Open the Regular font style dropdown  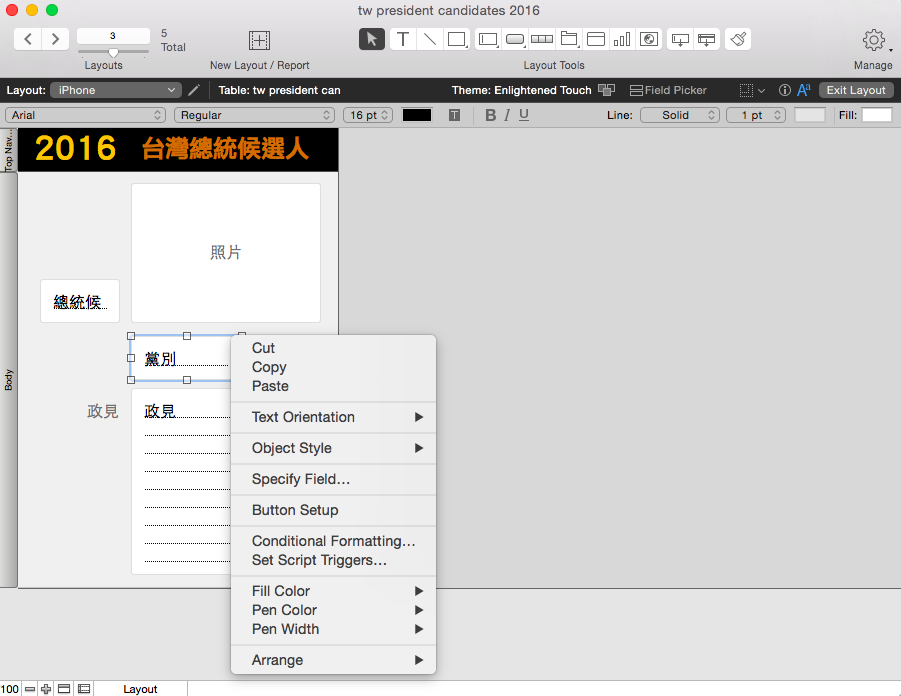254,115
